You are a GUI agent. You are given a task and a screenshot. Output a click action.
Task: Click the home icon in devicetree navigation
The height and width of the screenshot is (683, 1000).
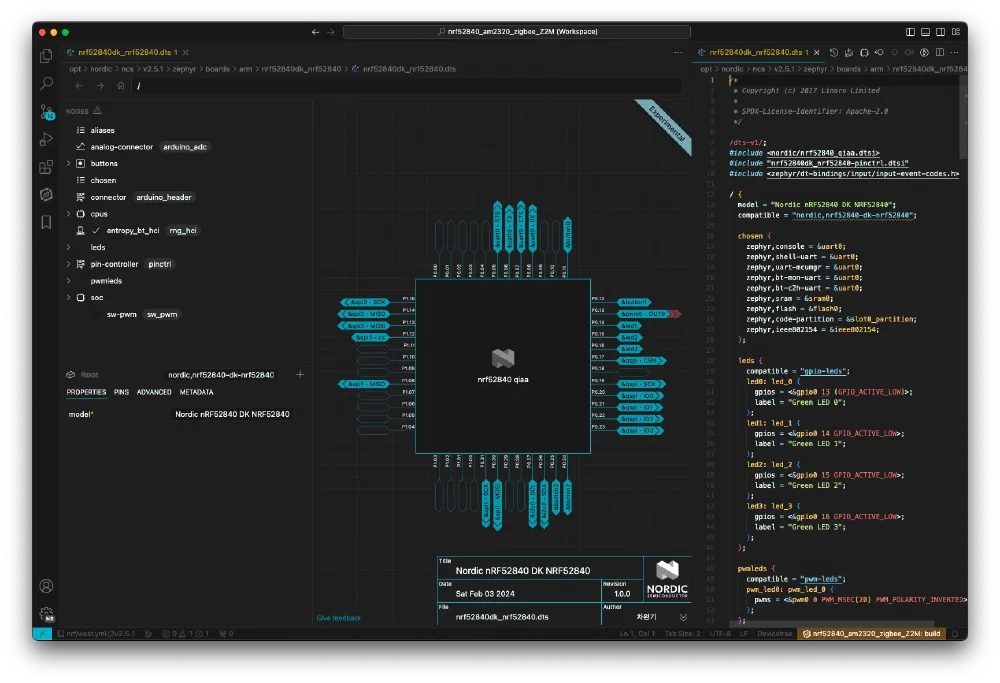pos(121,86)
